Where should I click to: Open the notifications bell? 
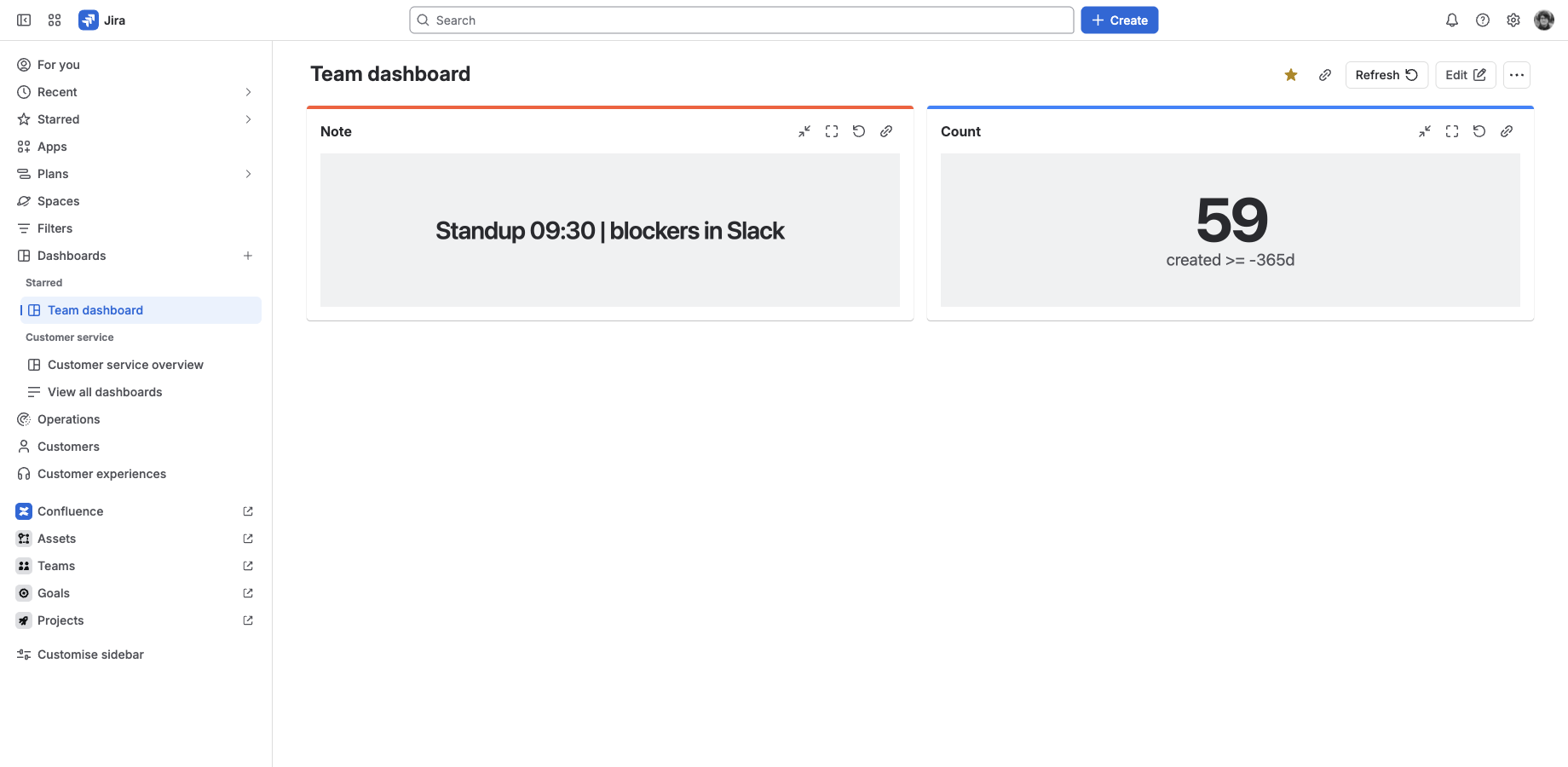[x=1452, y=20]
